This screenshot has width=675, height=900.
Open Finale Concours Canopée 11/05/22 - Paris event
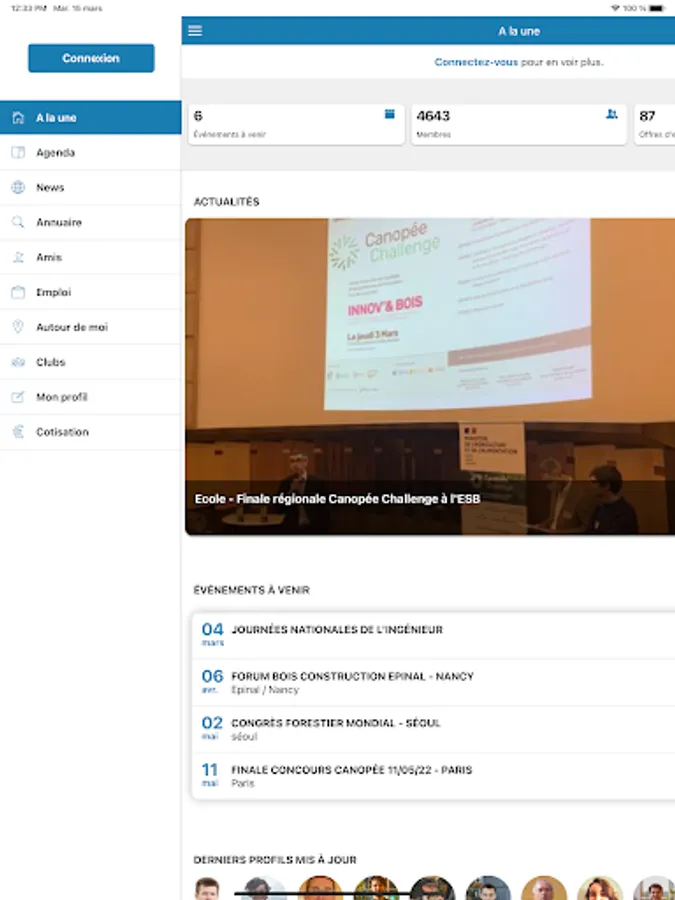tap(433, 776)
